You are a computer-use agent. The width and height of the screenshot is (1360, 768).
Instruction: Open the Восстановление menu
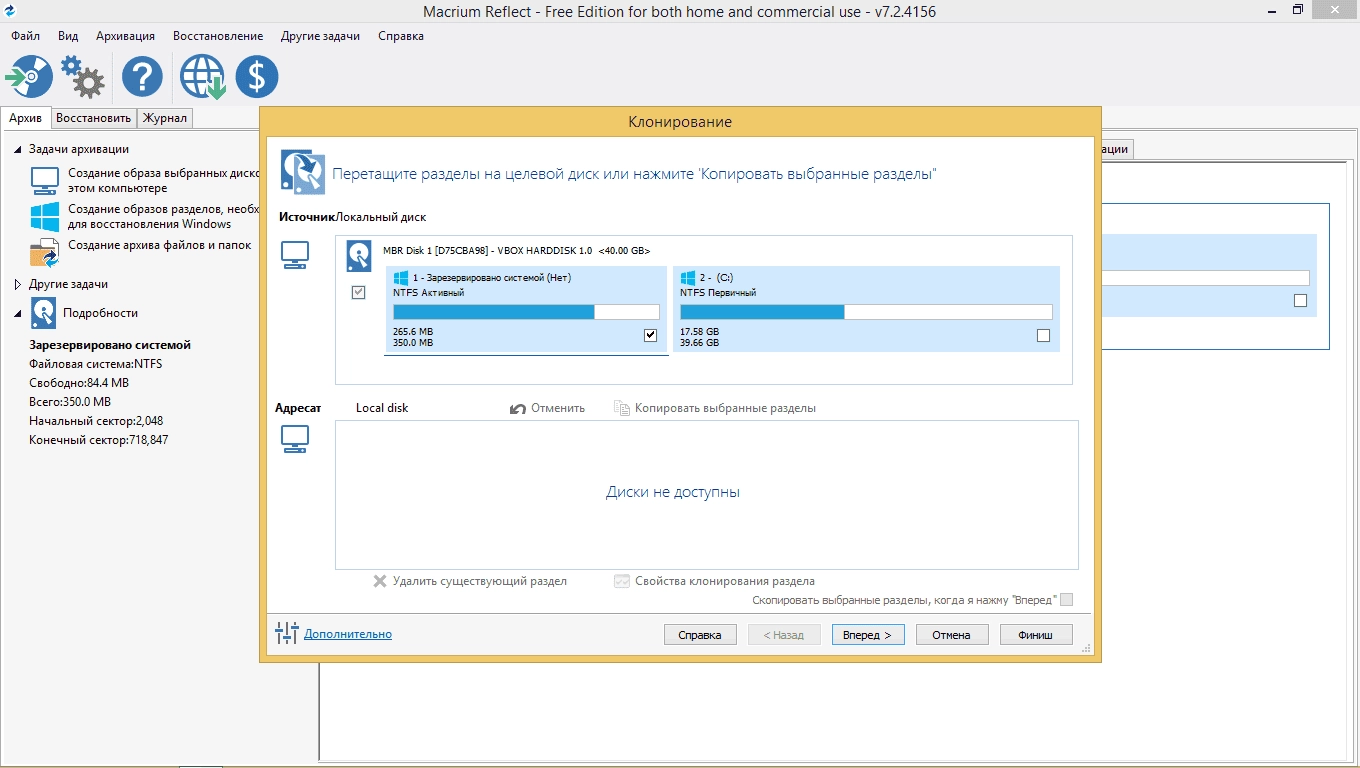[x=218, y=36]
